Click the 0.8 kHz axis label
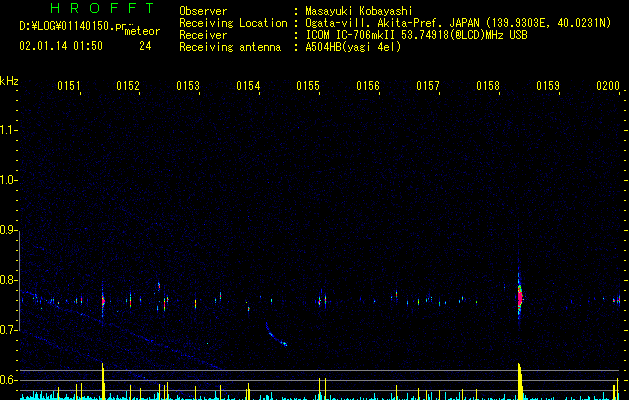Screen dimensions: 629x400 pos(9,280)
